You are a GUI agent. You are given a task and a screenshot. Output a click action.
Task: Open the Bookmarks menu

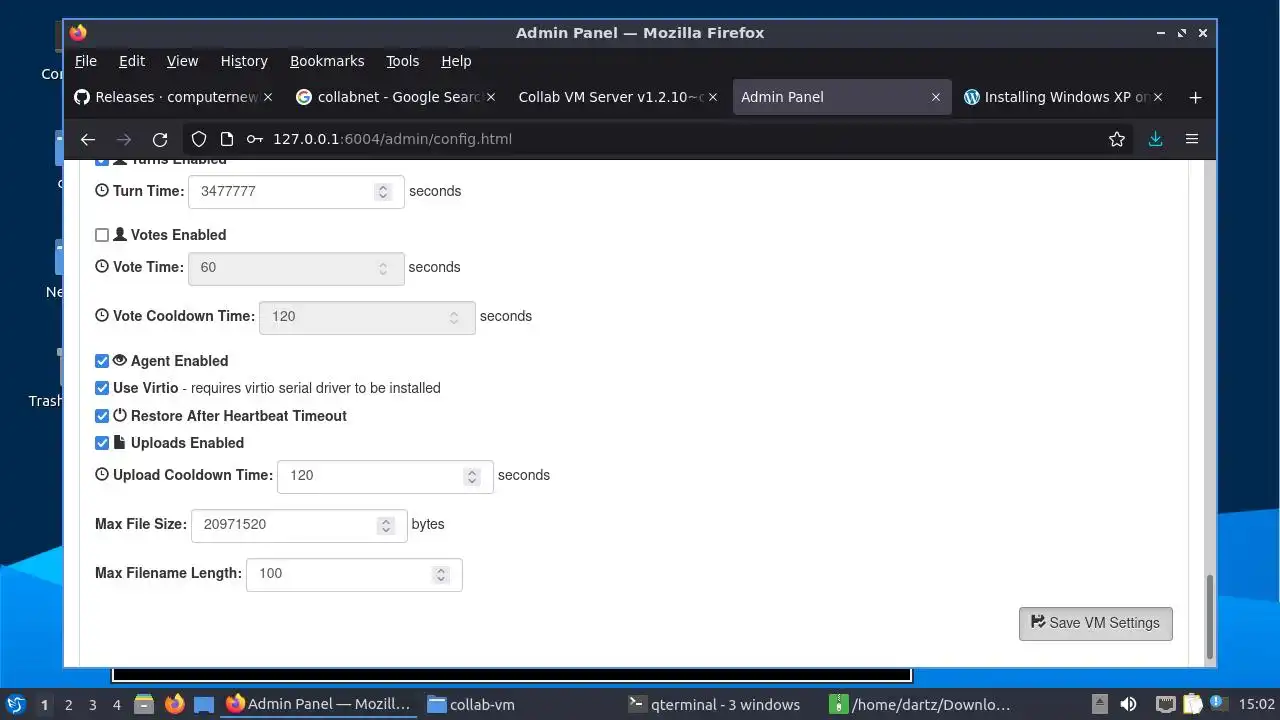[327, 61]
